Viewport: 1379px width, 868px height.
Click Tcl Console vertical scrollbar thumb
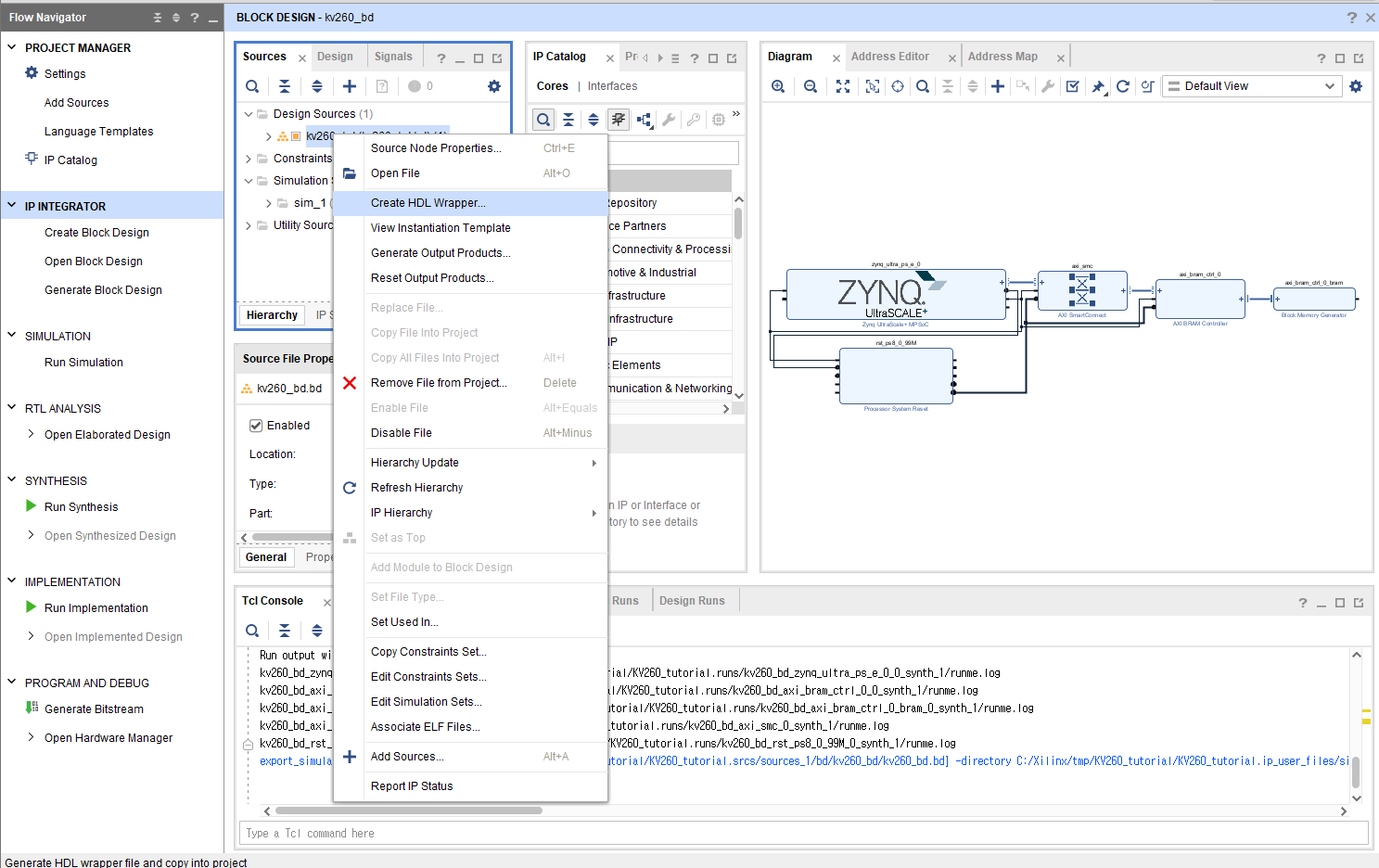click(1356, 772)
